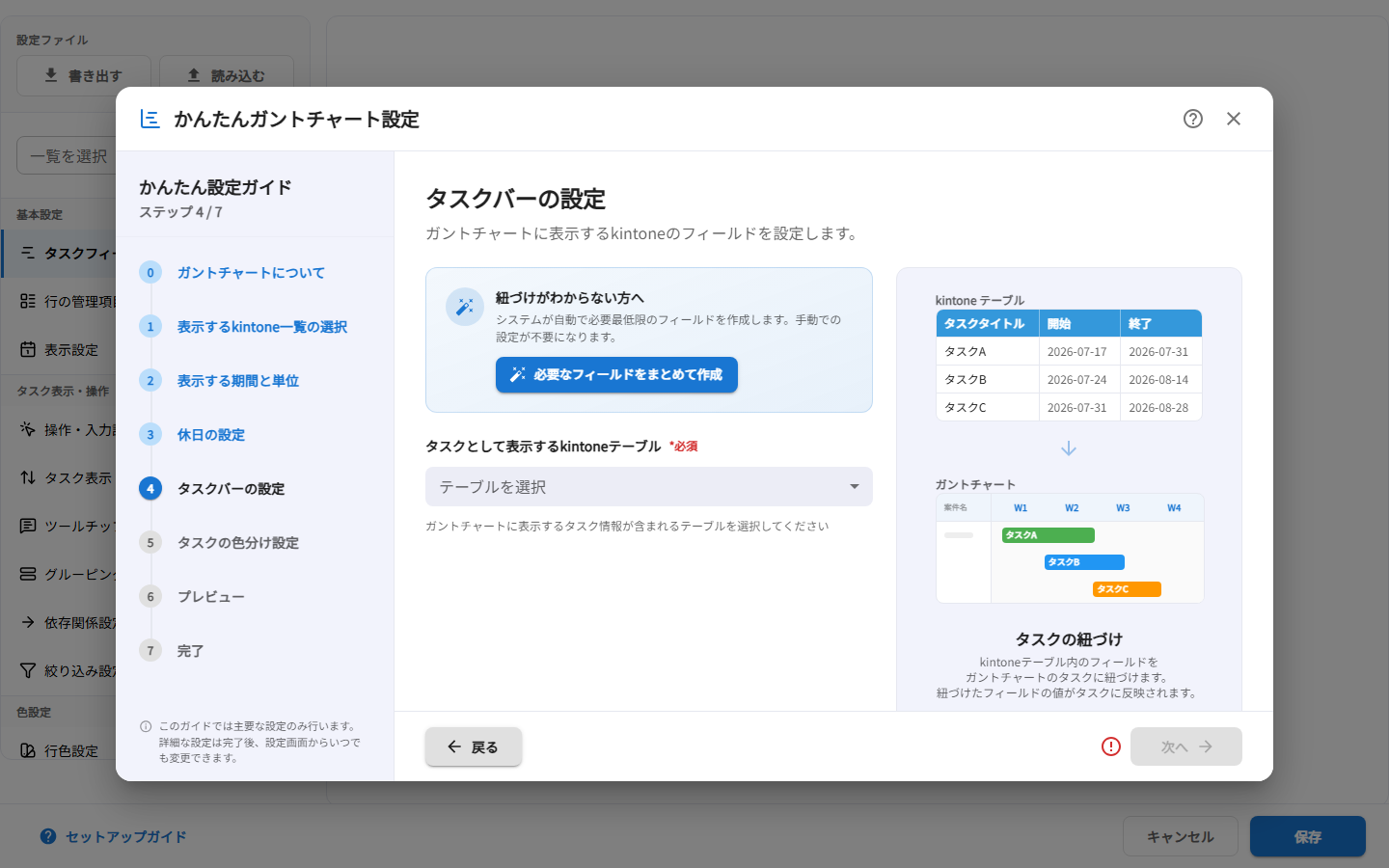Click step 5 number circle in the guide
The image size is (1389, 868).
click(x=150, y=543)
